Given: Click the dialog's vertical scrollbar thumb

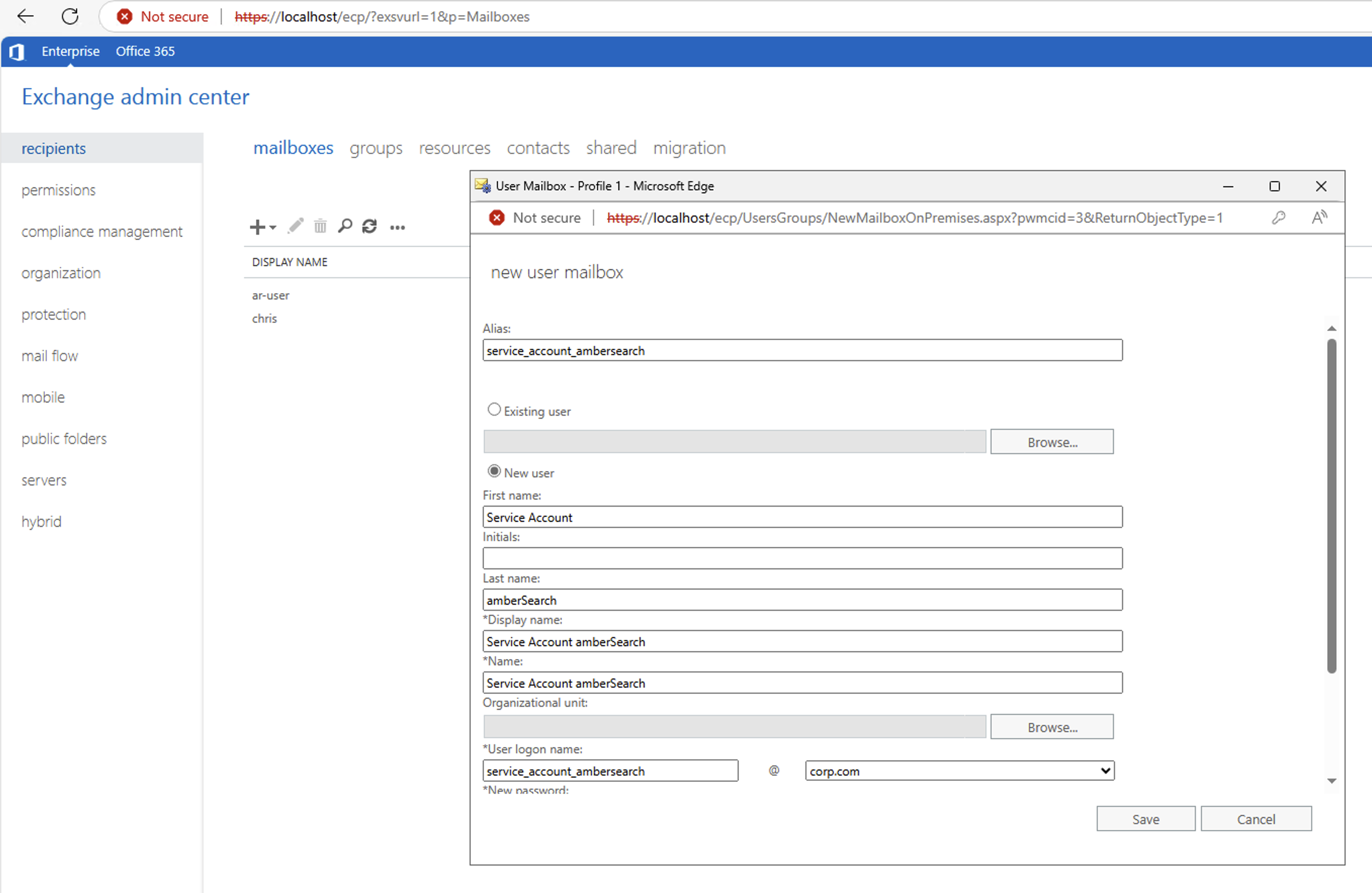Looking at the screenshot, I should click(x=1332, y=506).
